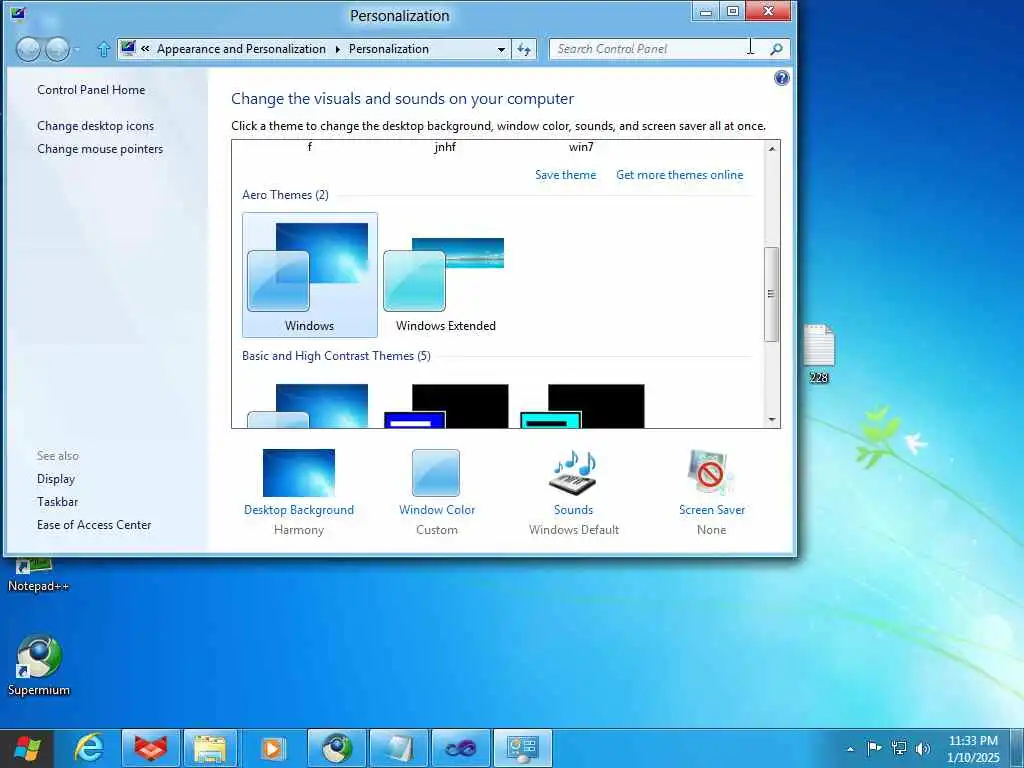Choose the high contrast theme with blue window
This screenshot has width=1024, height=768.
pos(446,406)
